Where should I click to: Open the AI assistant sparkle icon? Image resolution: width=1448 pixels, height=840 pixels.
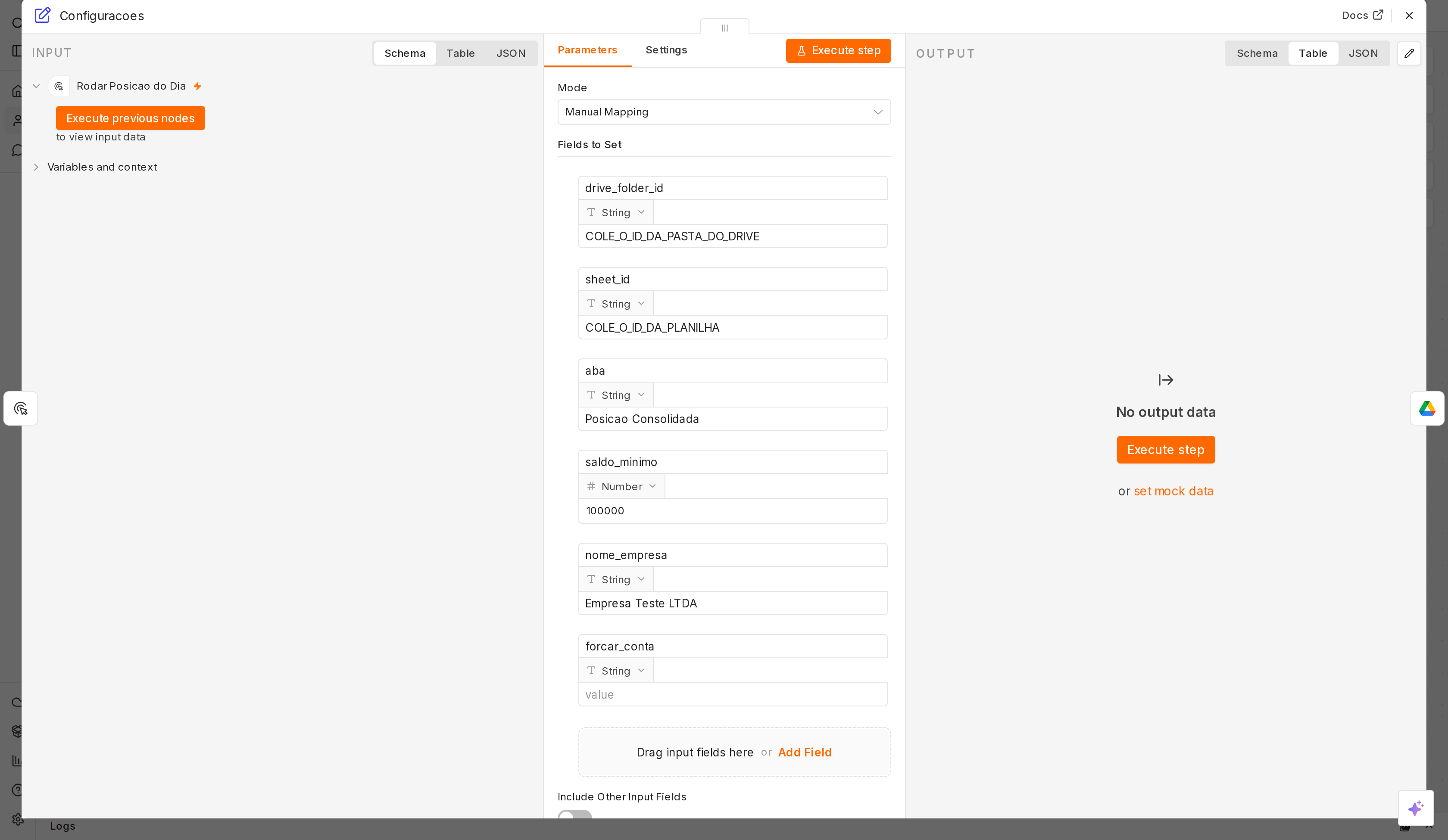point(1416,808)
